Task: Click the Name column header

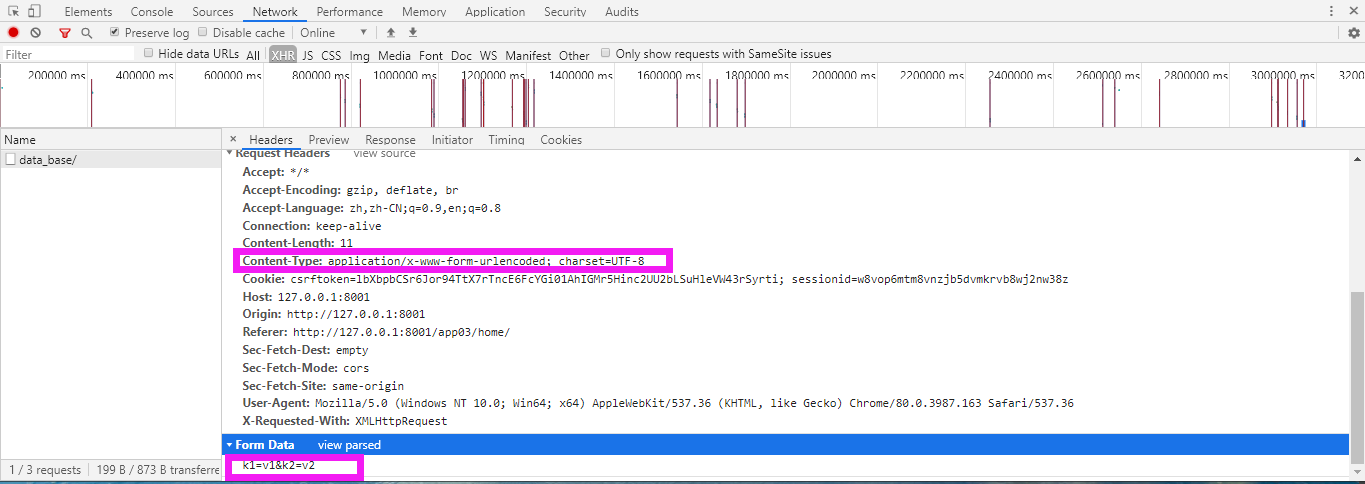Action: point(110,140)
